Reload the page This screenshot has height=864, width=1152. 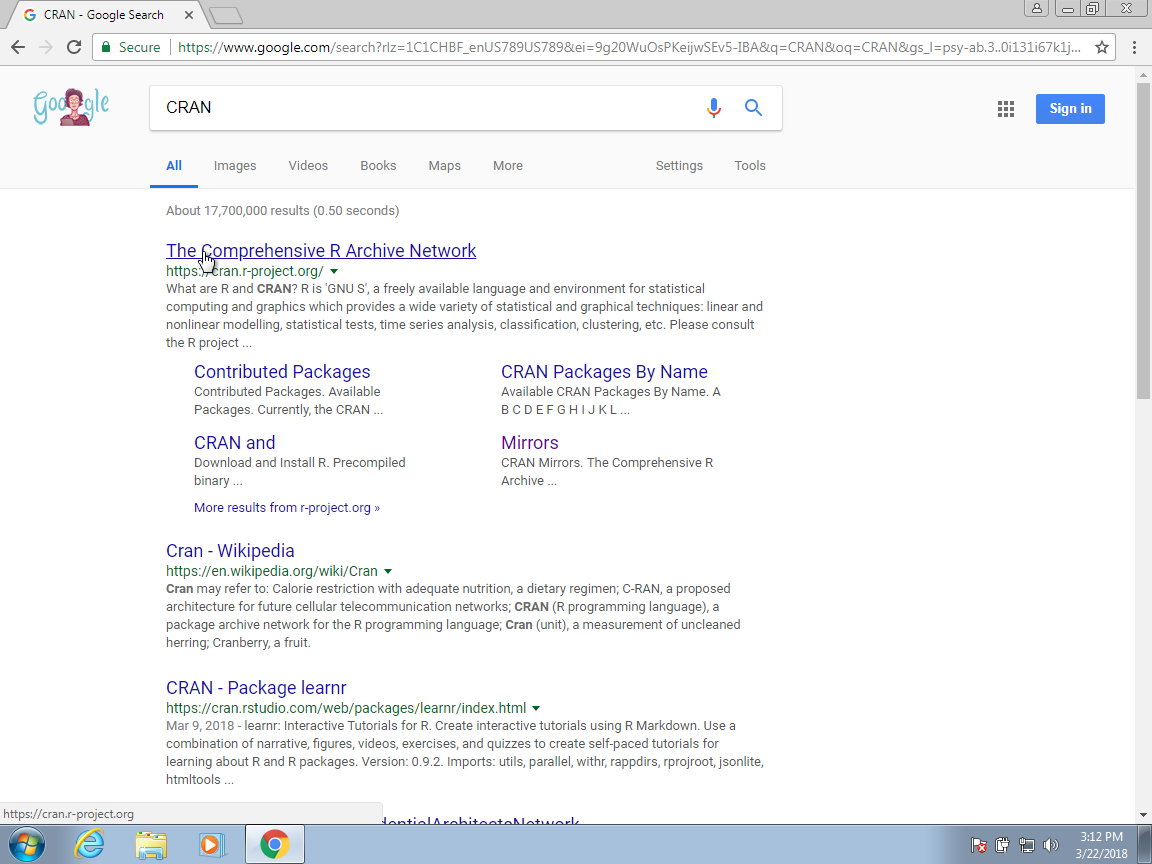[x=73, y=47]
